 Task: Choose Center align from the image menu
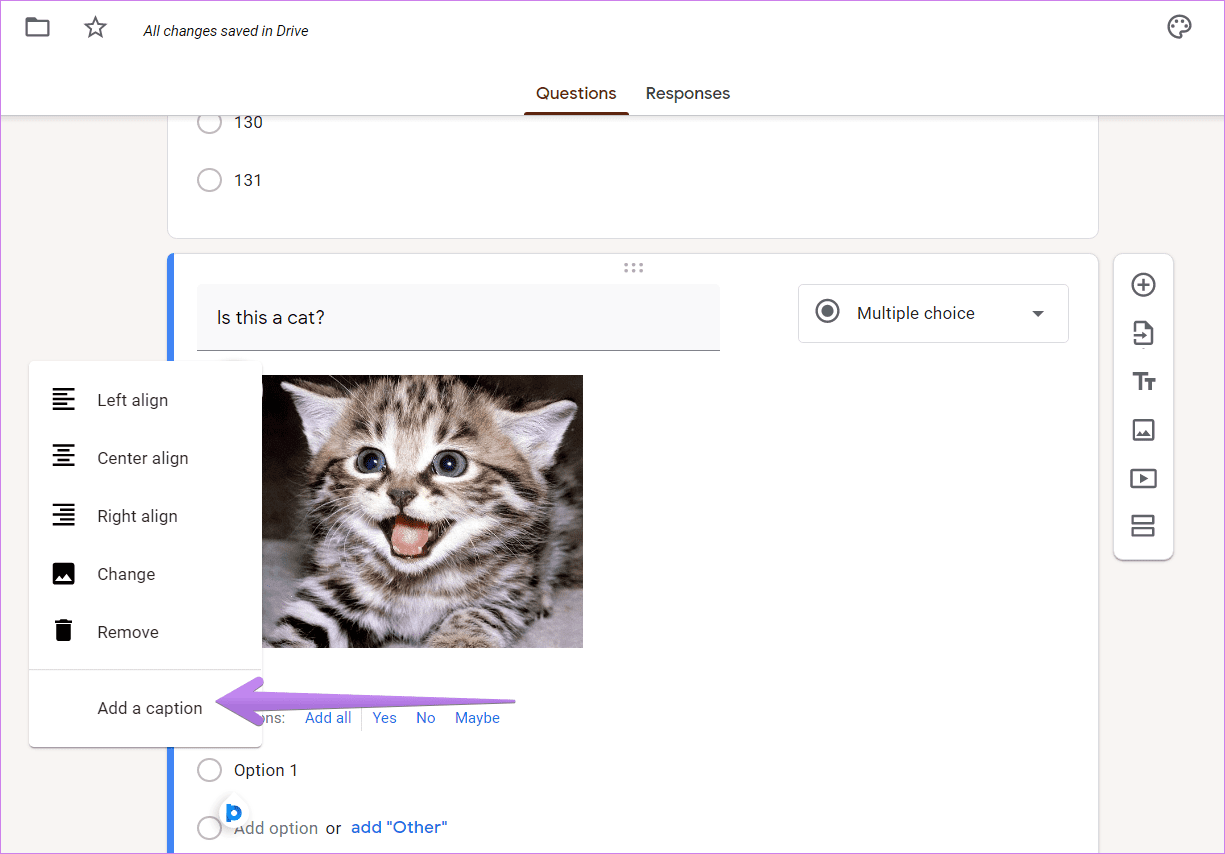tap(145, 458)
